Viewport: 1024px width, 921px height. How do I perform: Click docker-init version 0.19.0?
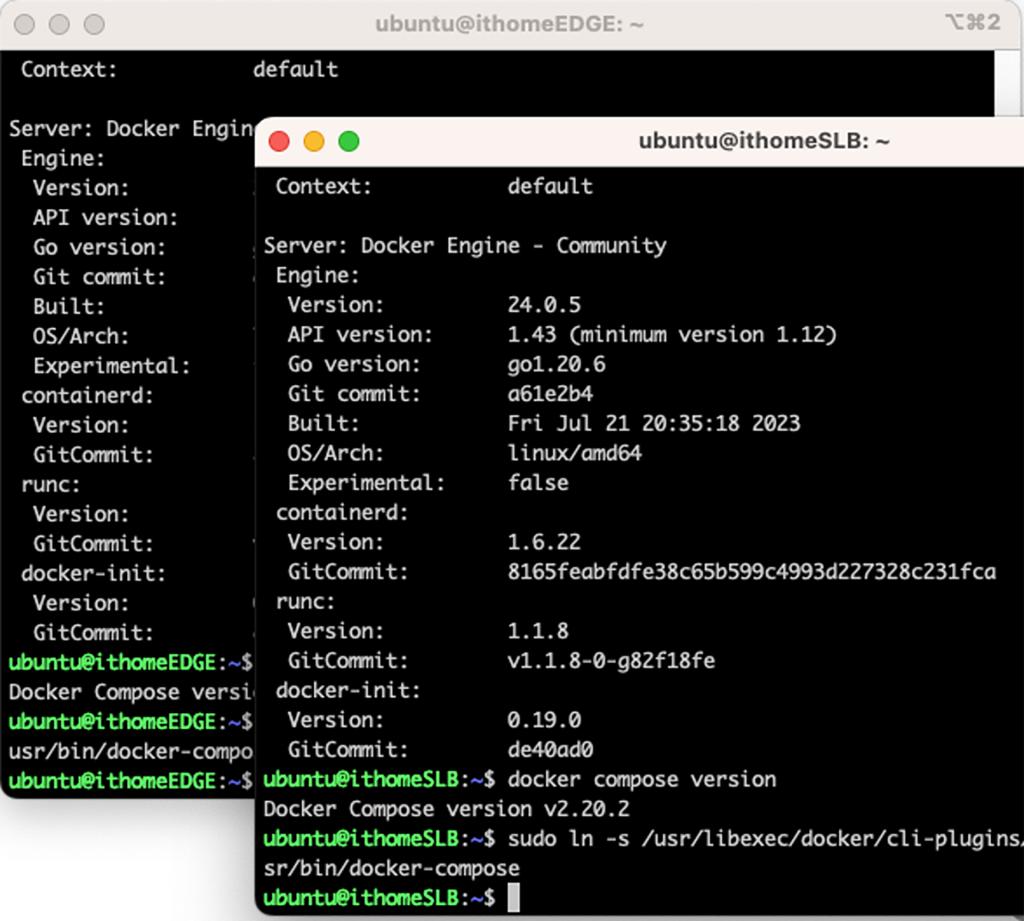click(544, 720)
